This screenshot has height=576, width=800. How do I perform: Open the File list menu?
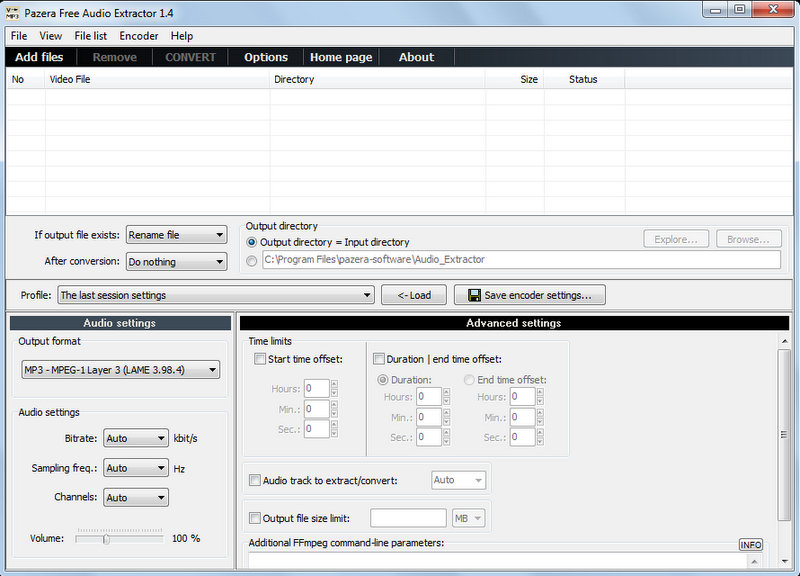[x=91, y=36]
